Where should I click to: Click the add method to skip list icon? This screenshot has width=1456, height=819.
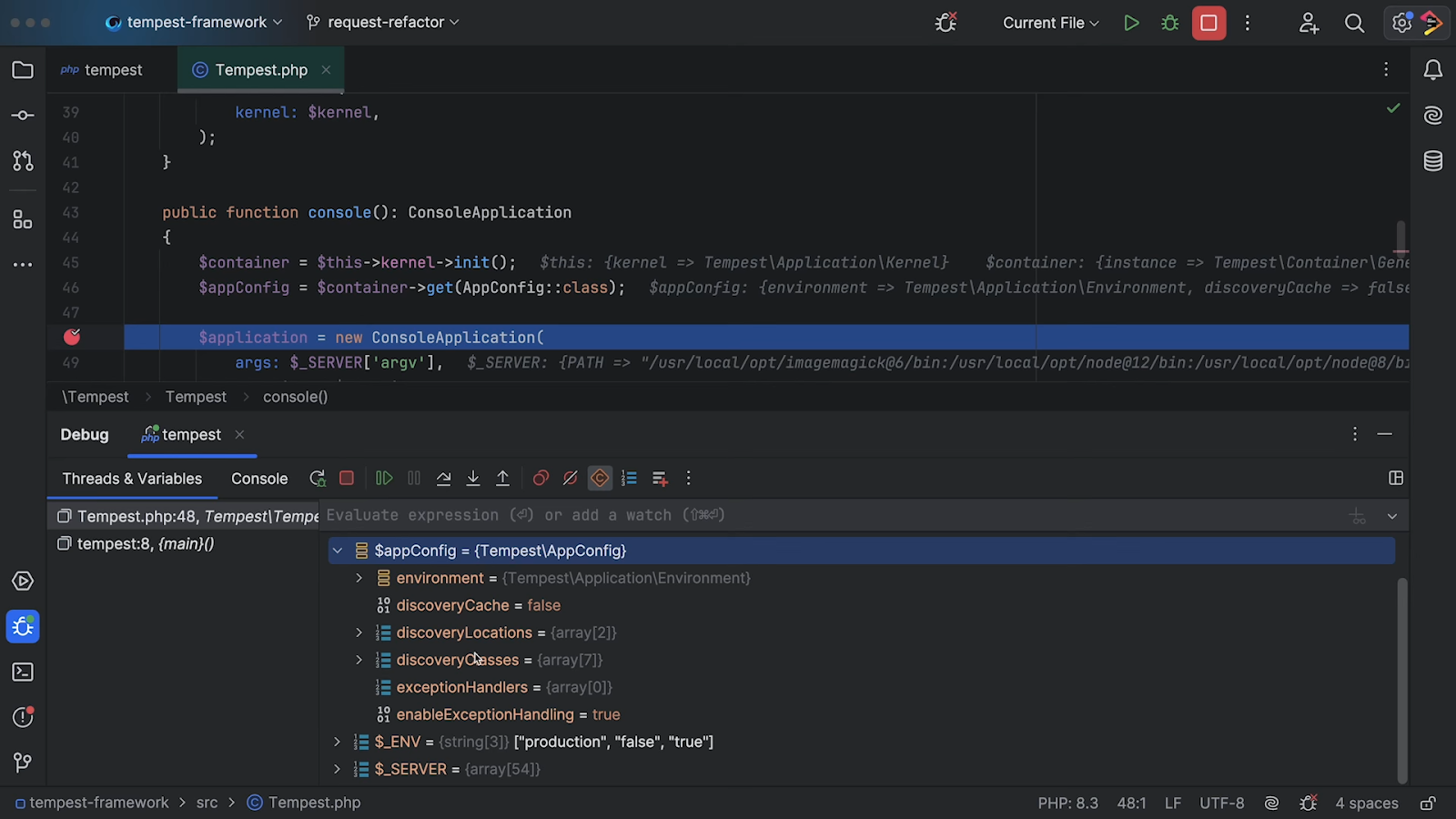point(660,479)
